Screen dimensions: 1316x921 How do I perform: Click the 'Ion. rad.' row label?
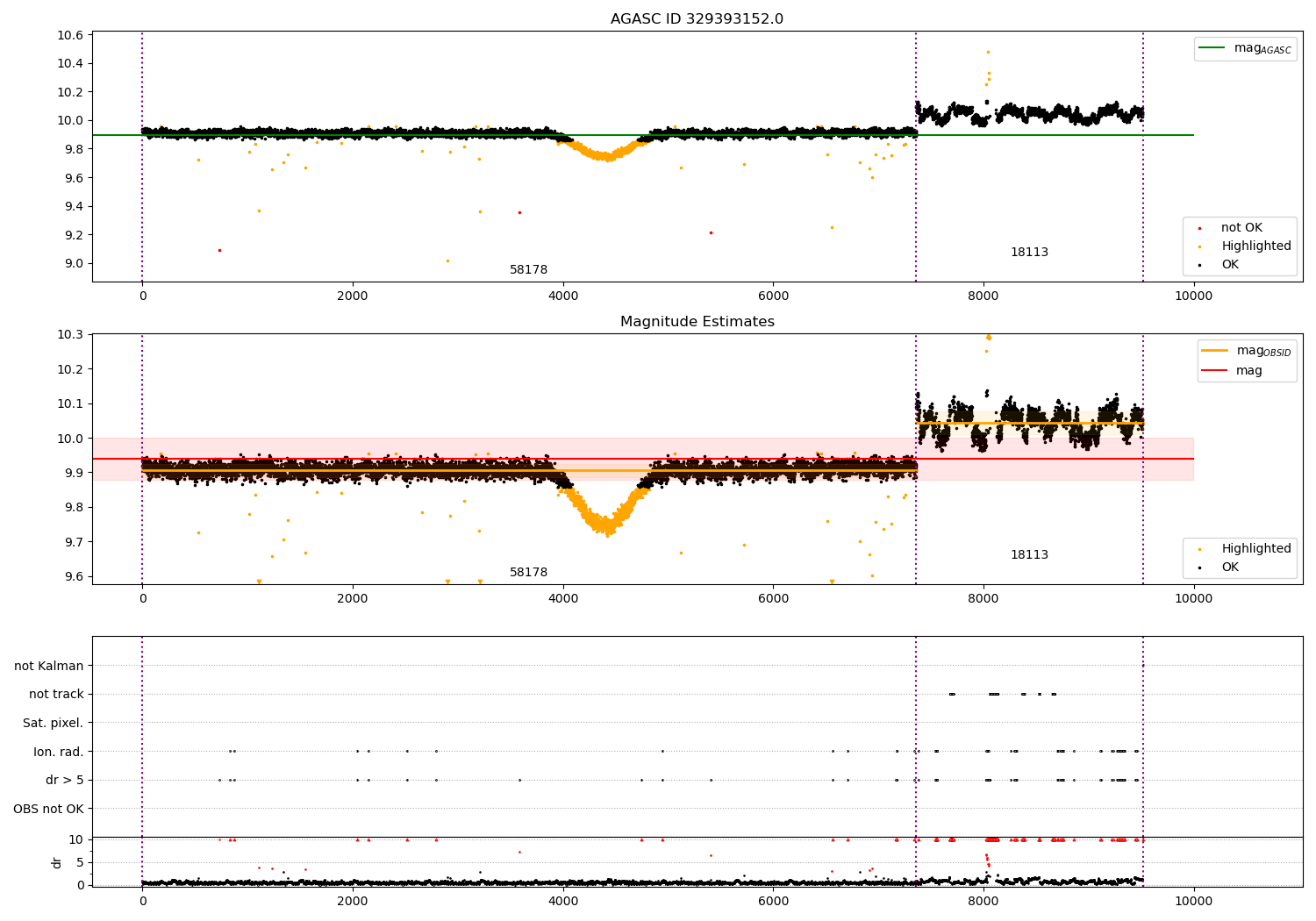[59, 752]
